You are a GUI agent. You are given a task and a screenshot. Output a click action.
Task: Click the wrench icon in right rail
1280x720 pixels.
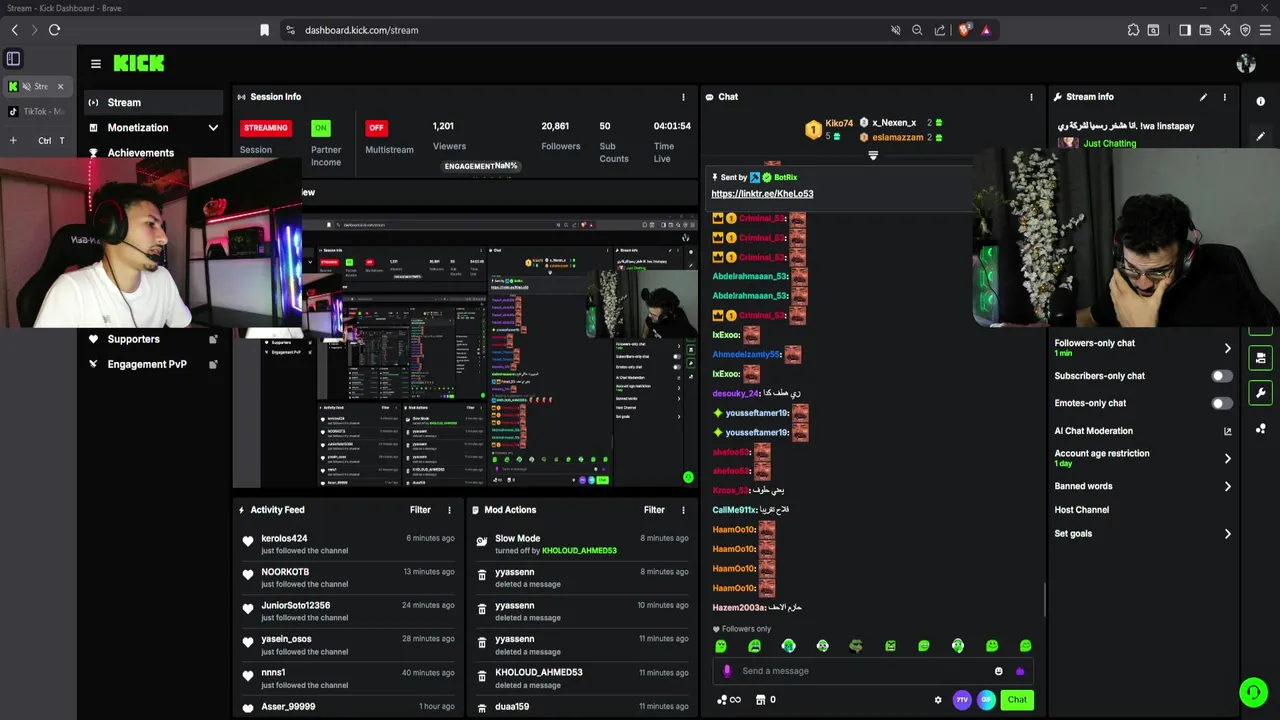[x=1260, y=392]
